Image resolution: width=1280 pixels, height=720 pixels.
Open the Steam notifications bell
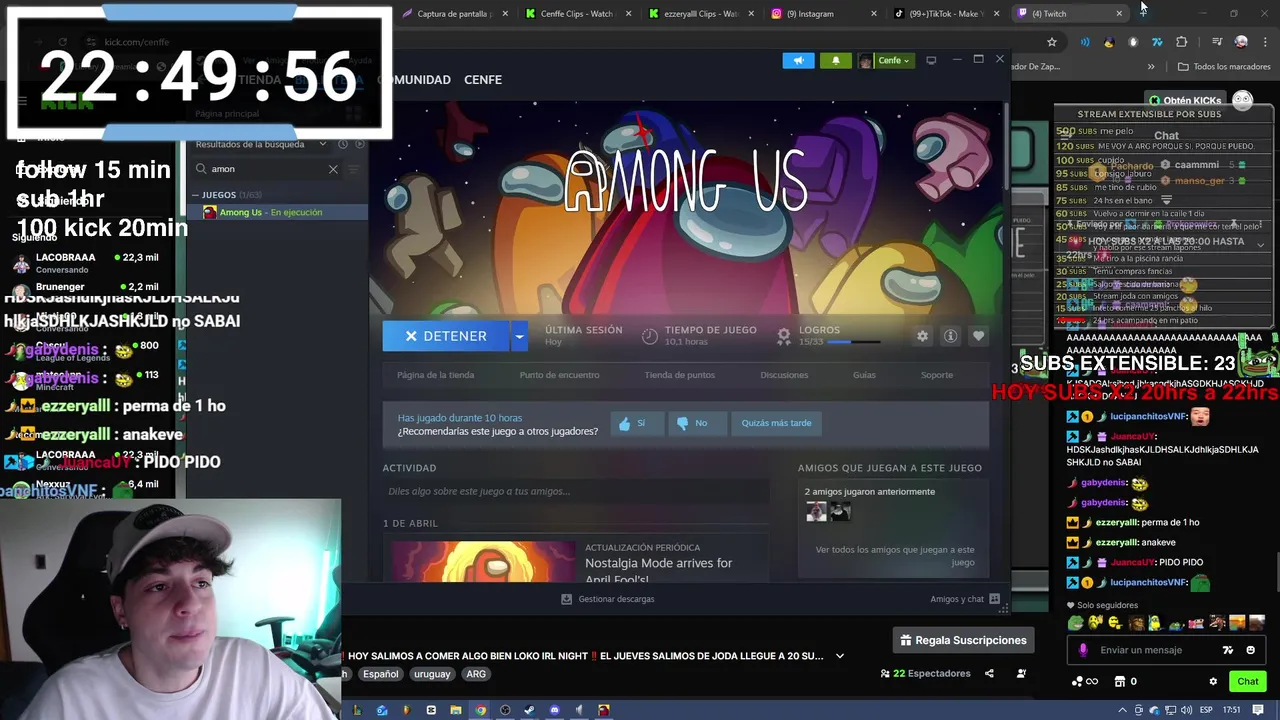coord(836,61)
